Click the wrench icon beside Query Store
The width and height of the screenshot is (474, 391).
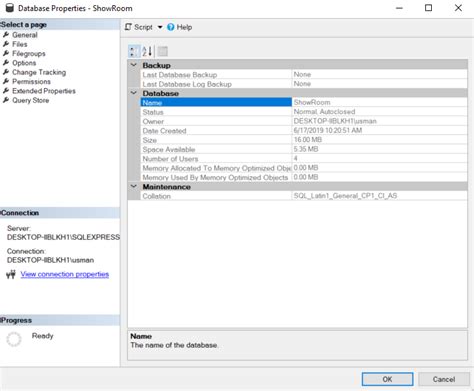tap(6, 100)
